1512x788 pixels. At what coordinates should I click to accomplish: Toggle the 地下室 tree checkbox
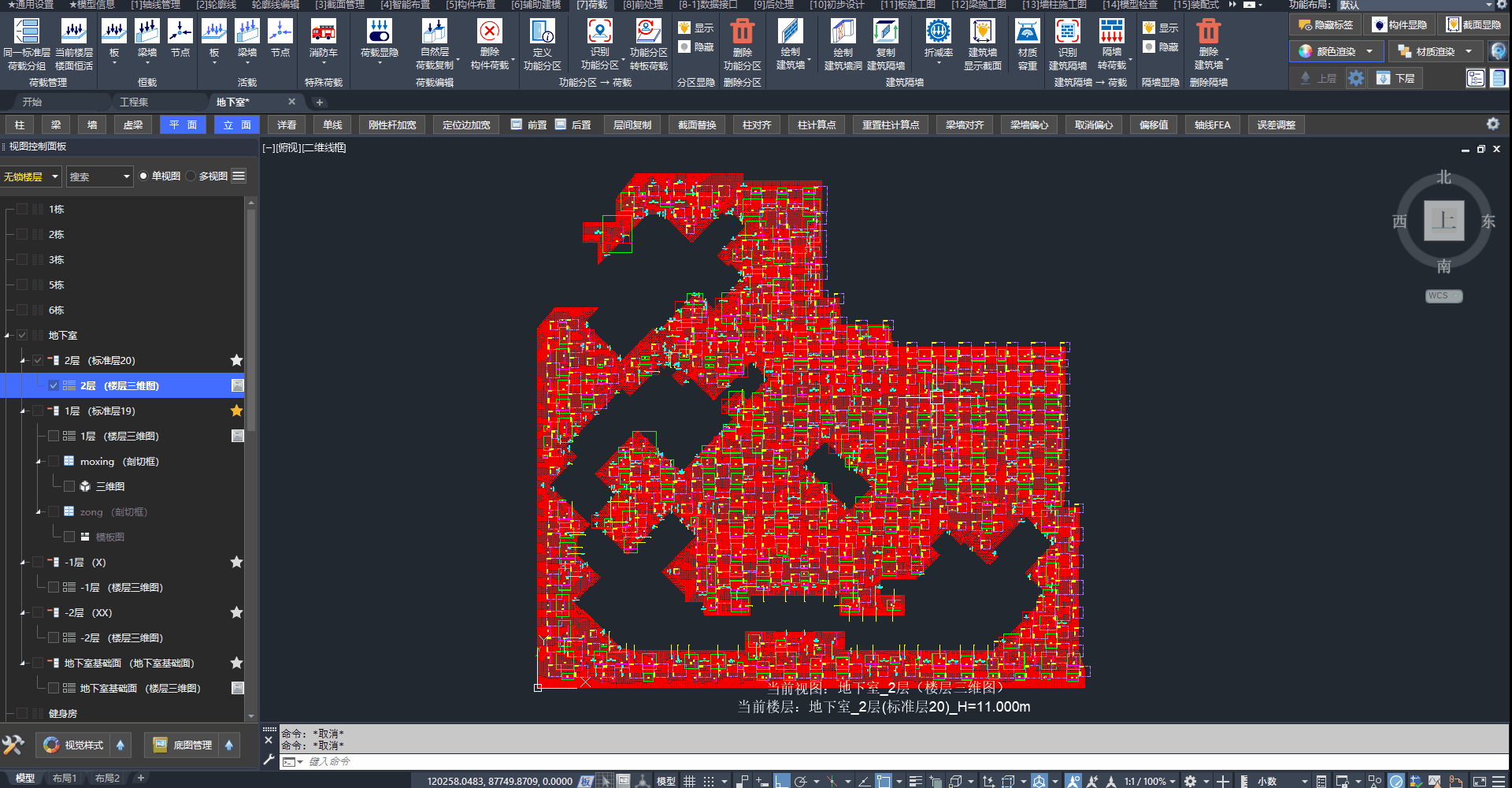tap(22, 336)
